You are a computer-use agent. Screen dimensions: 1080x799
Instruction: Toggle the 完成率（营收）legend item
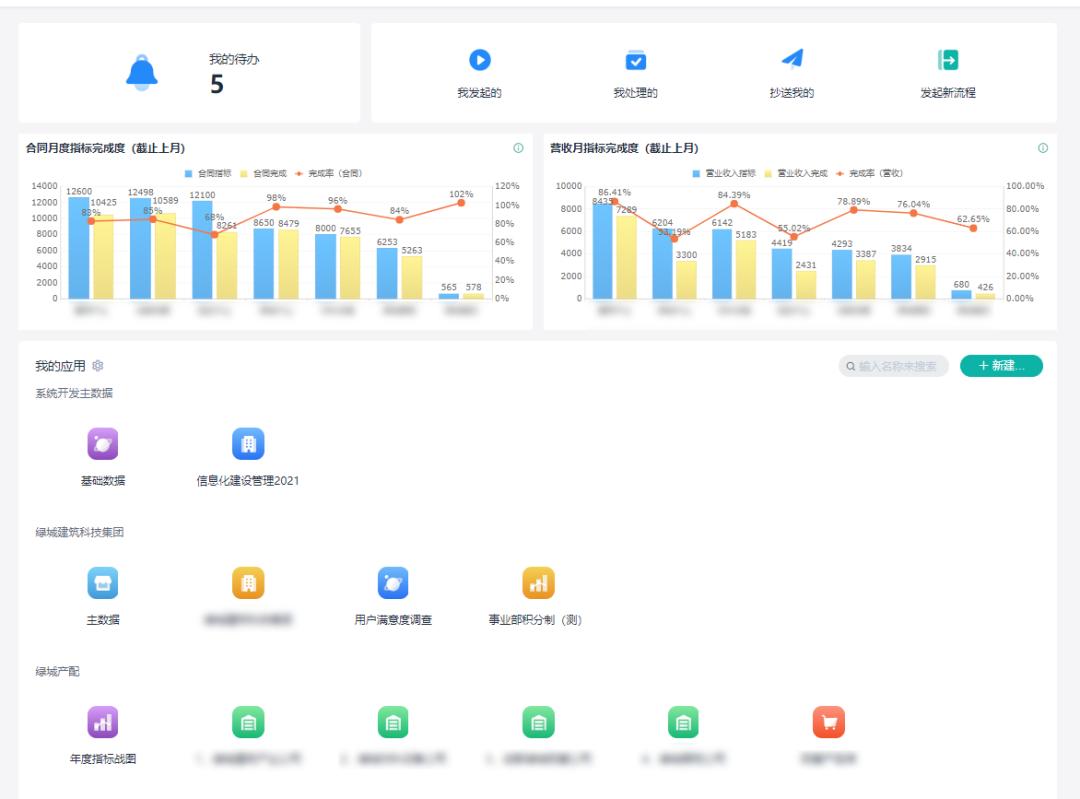(x=869, y=174)
